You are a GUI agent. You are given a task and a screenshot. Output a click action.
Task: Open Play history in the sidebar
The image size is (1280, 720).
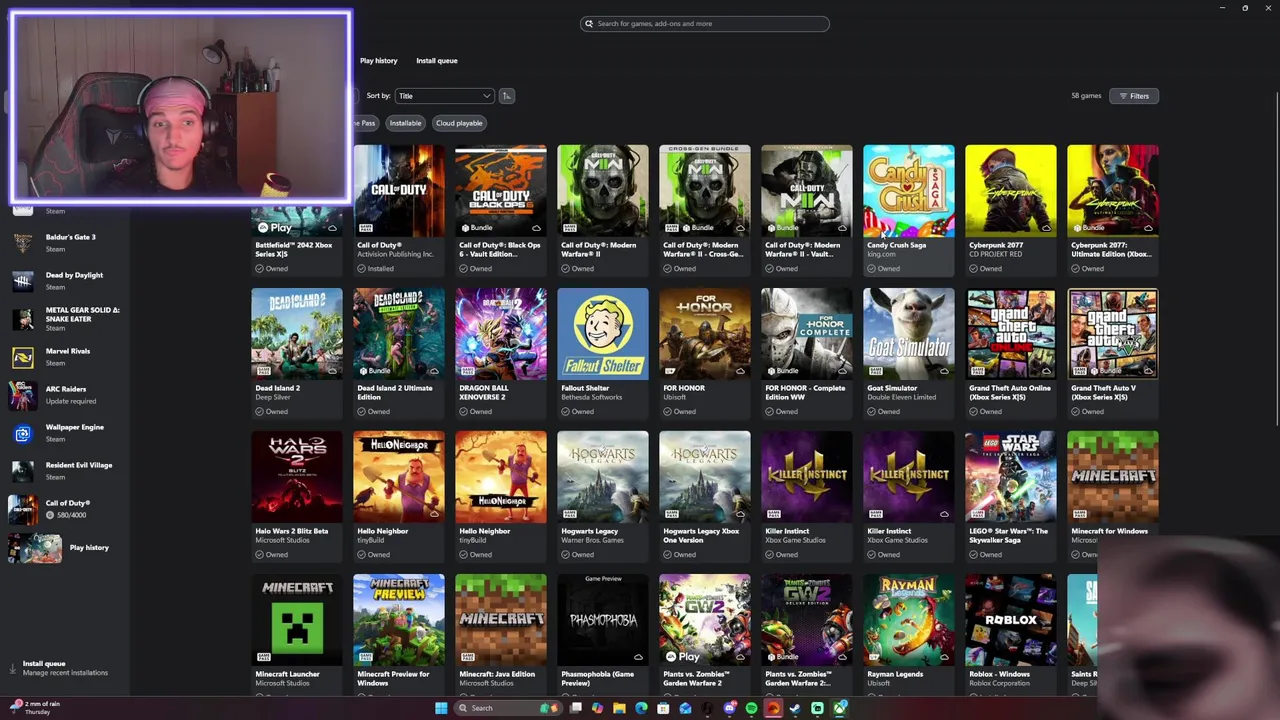[66, 548]
